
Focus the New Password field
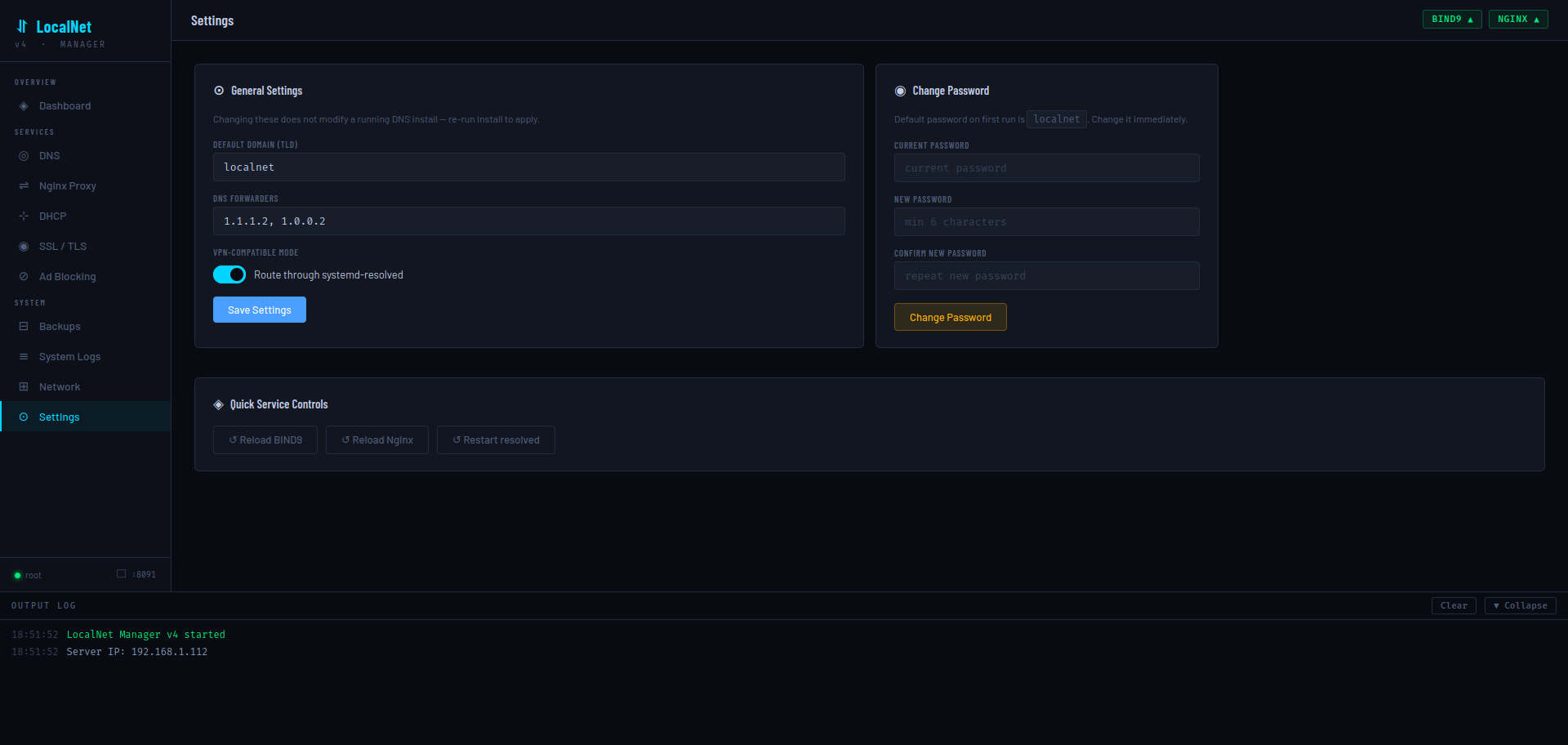[x=1047, y=221]
